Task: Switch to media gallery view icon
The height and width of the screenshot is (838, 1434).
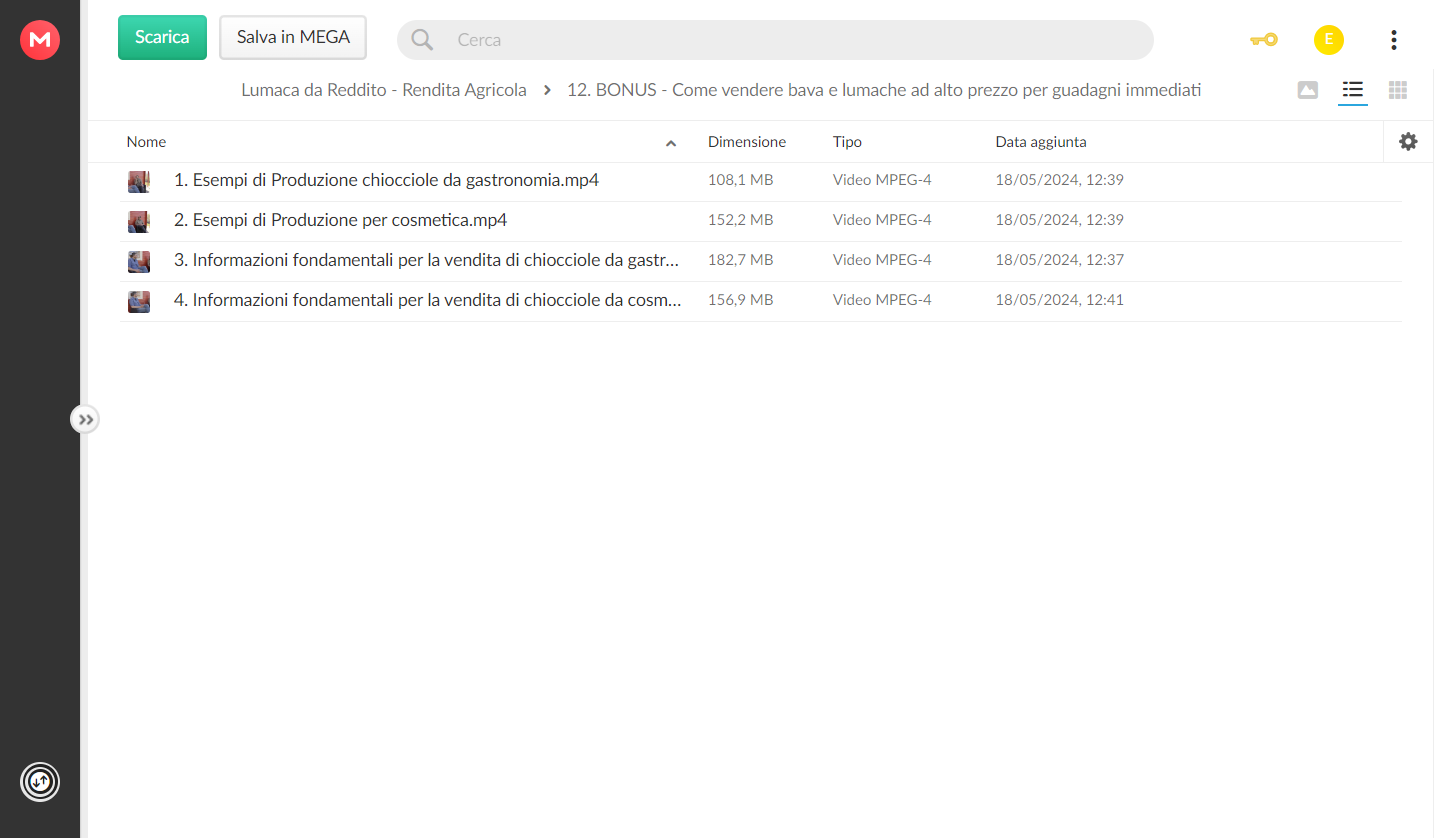Action: [1308, 90]
